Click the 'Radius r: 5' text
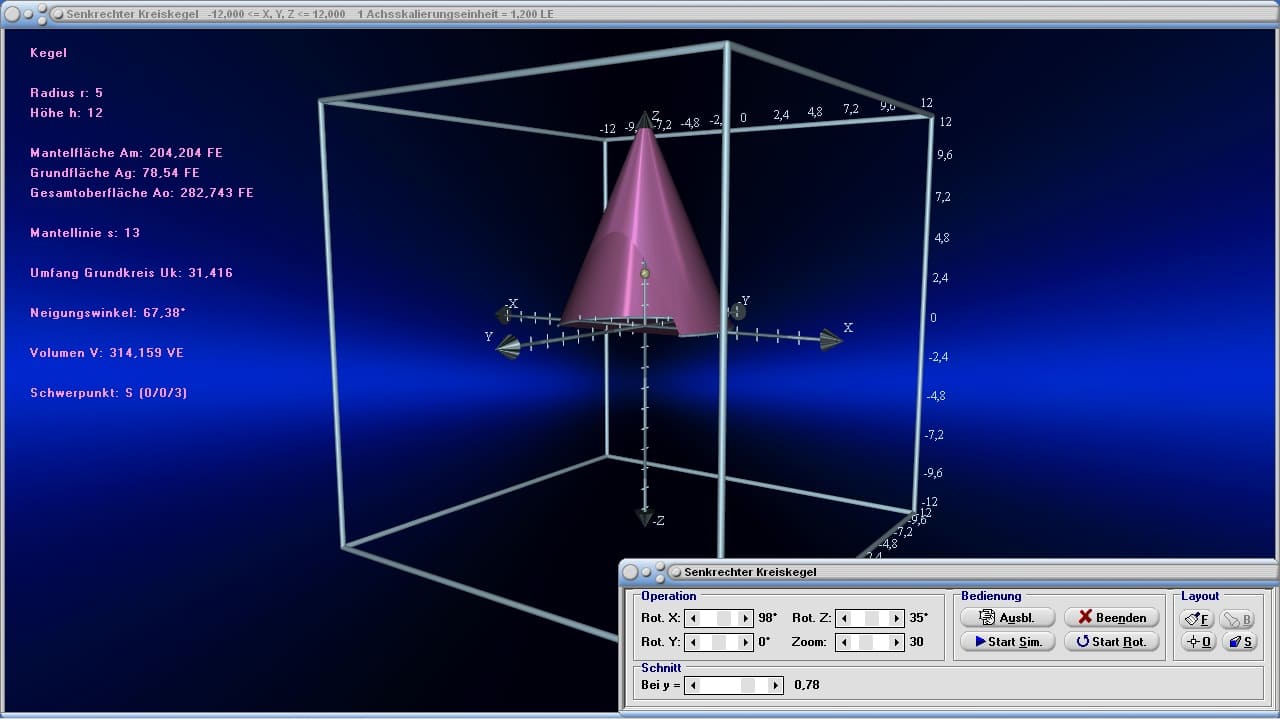 pyautogui.click(x=66, y=93)
